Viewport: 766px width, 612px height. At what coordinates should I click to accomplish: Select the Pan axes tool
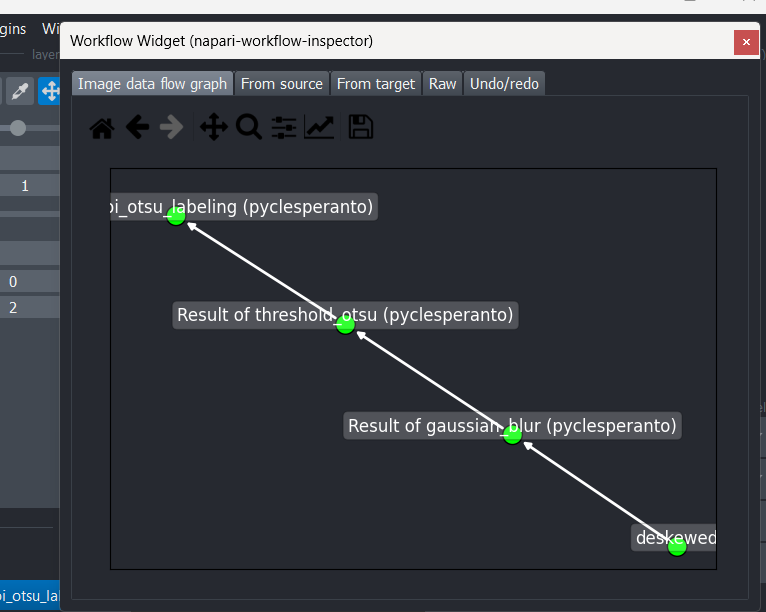(x=213, y=127)
